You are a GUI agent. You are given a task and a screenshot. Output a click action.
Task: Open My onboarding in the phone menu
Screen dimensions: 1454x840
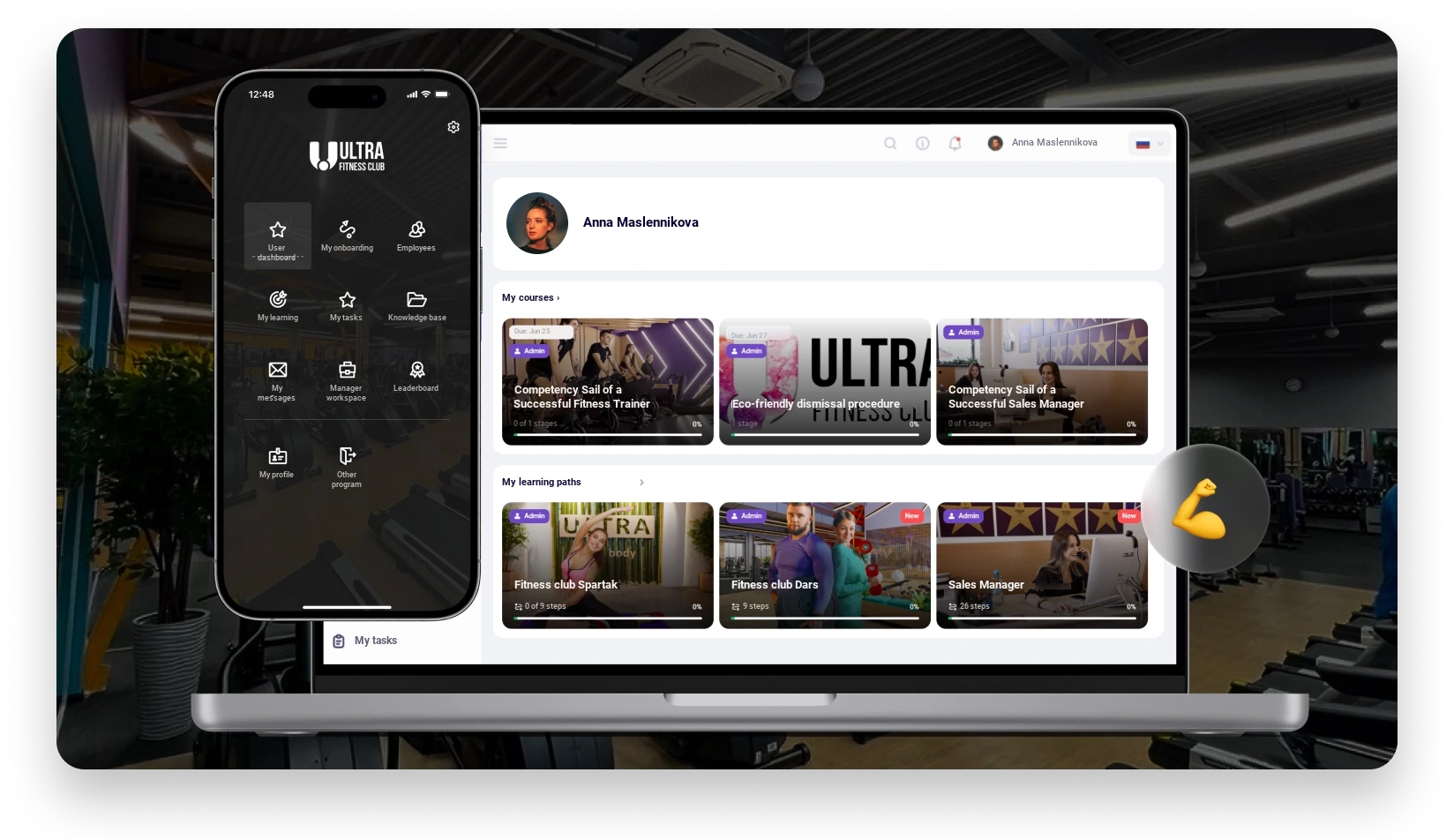(347, 236)
